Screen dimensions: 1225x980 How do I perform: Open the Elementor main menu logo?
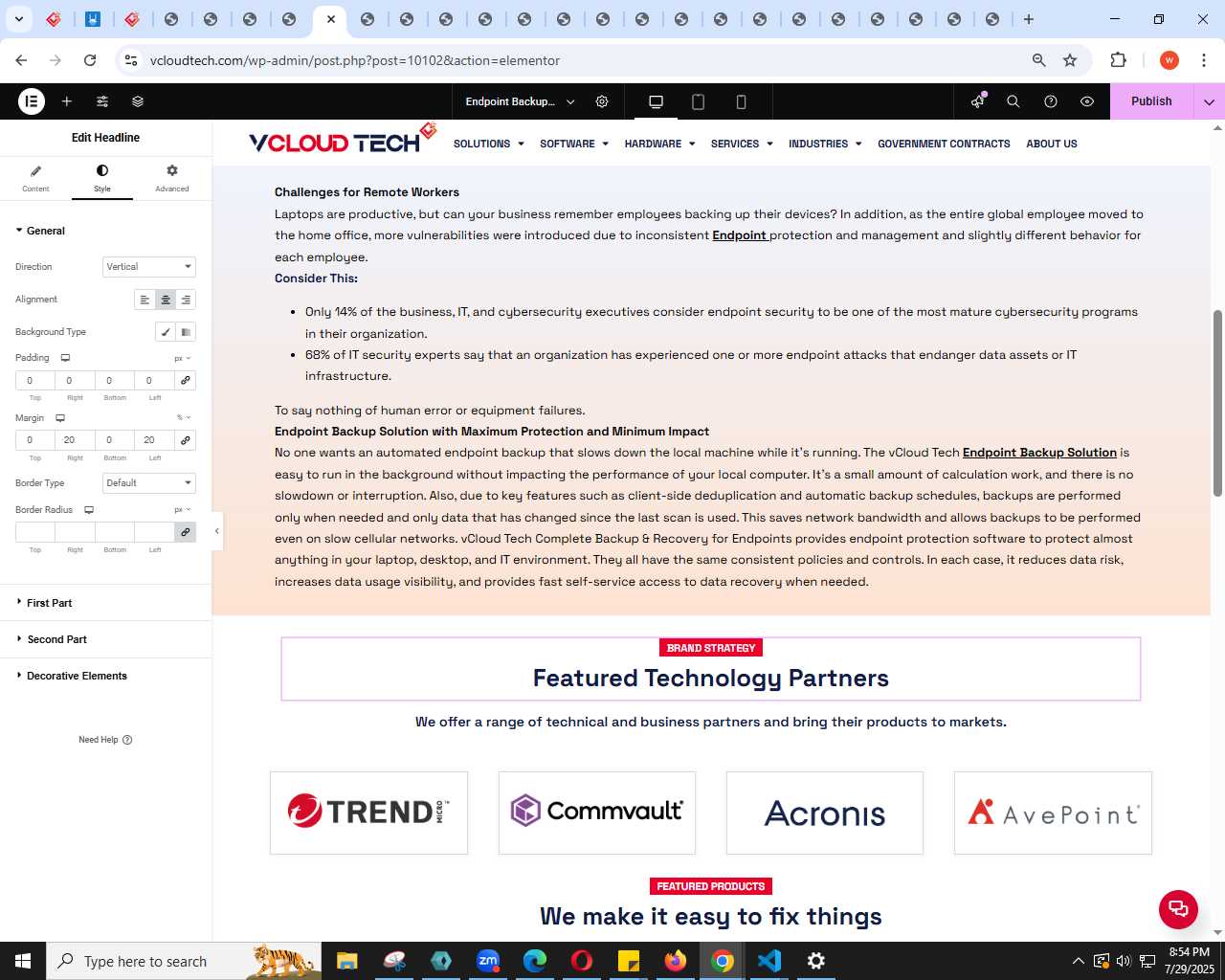(32, 101)
